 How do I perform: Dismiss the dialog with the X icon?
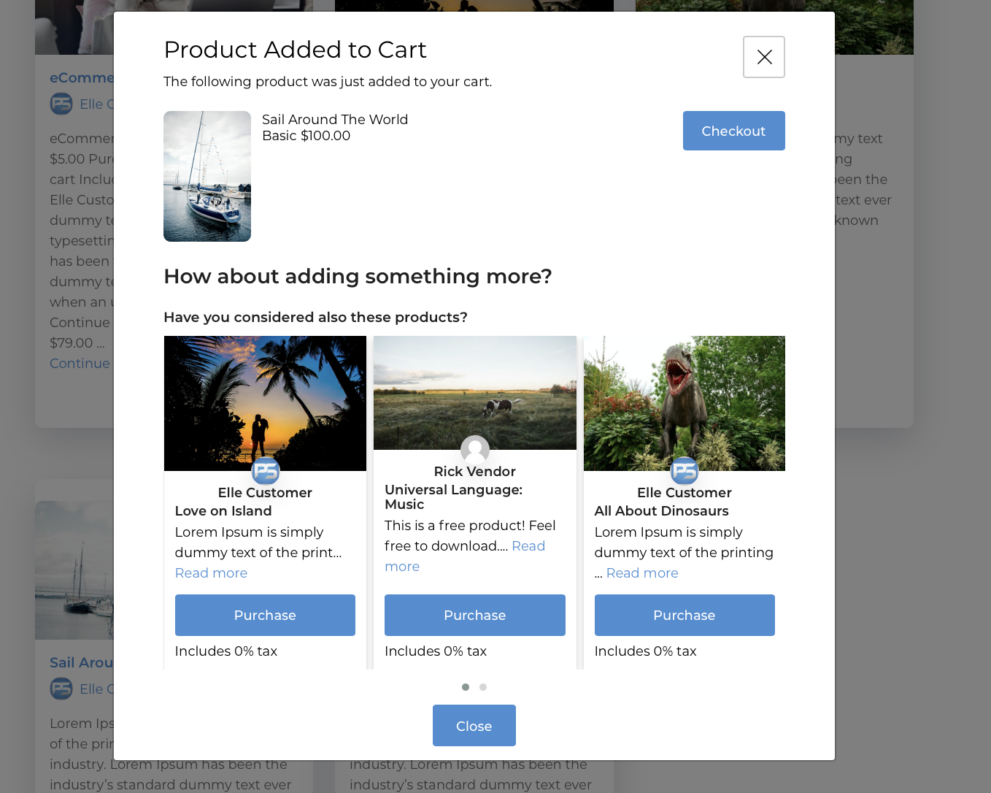763,57
